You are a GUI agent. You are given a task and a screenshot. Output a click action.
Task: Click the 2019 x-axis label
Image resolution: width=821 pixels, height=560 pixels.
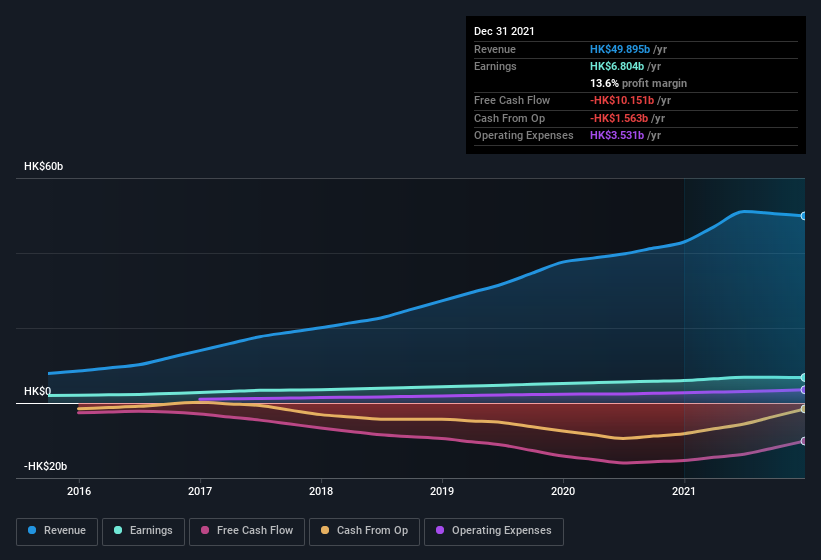(442, 491)
